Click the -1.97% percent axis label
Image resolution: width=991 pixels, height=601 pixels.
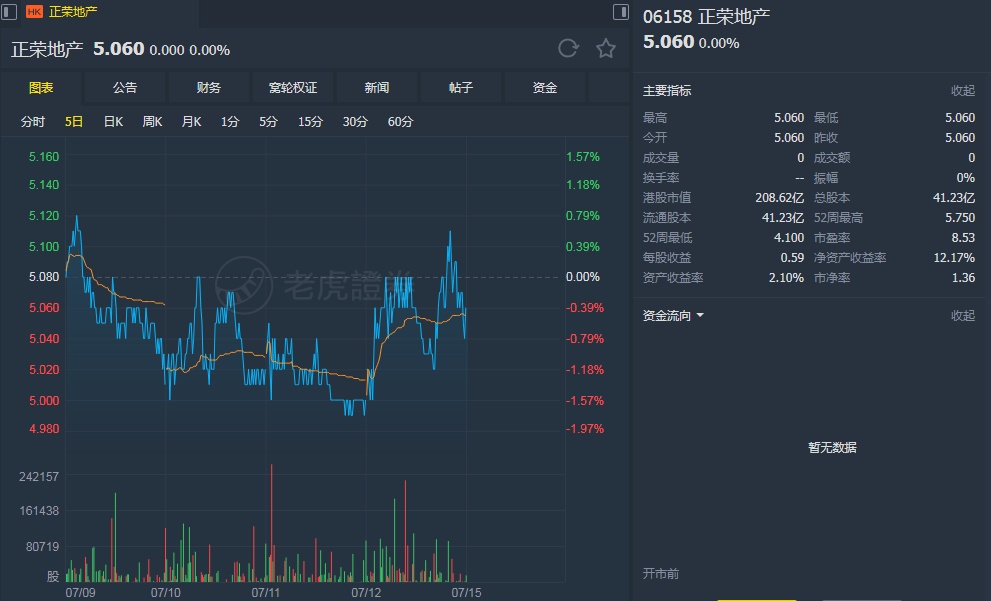tap(585, 428)
